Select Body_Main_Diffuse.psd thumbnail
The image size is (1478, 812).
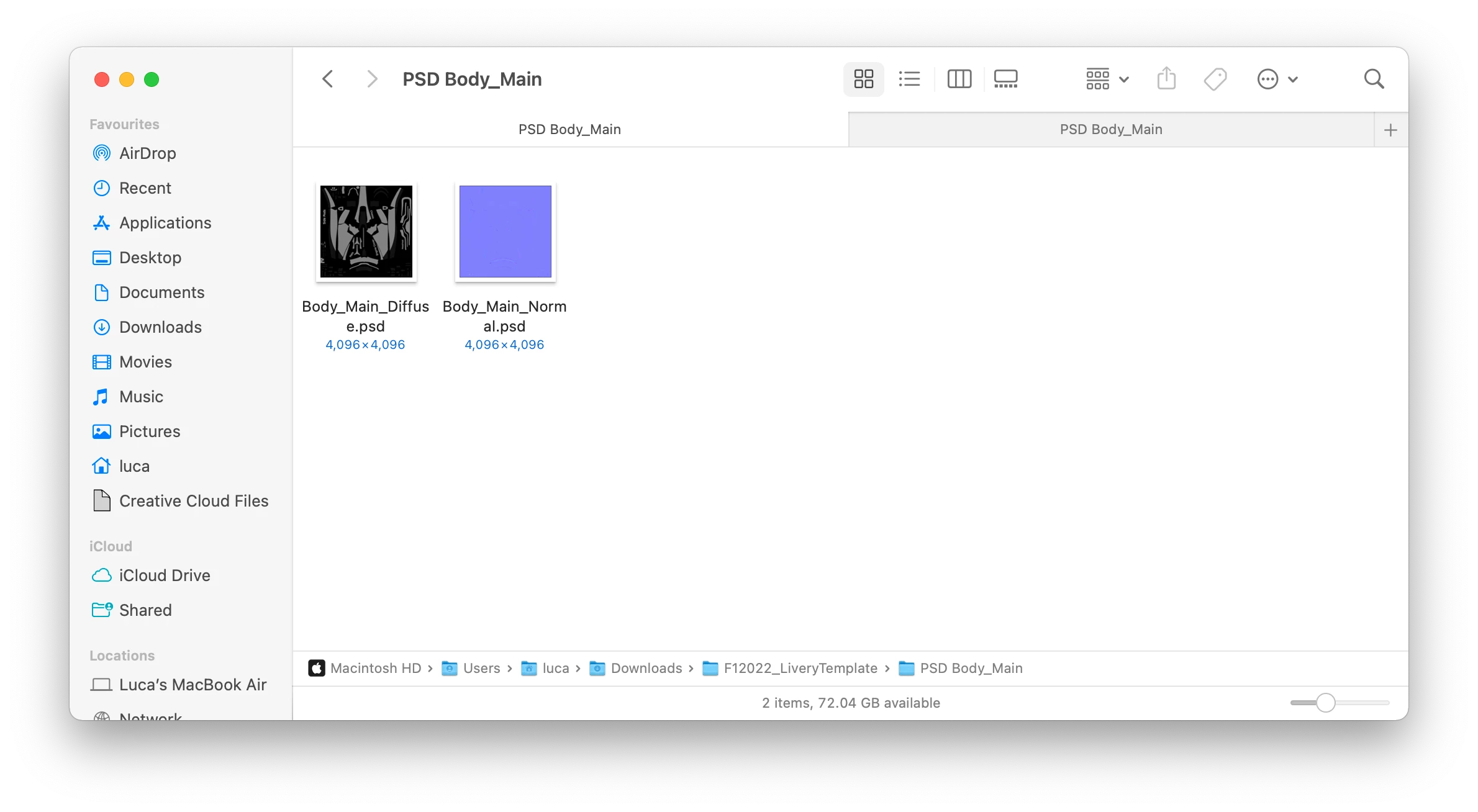coord(366,232)
